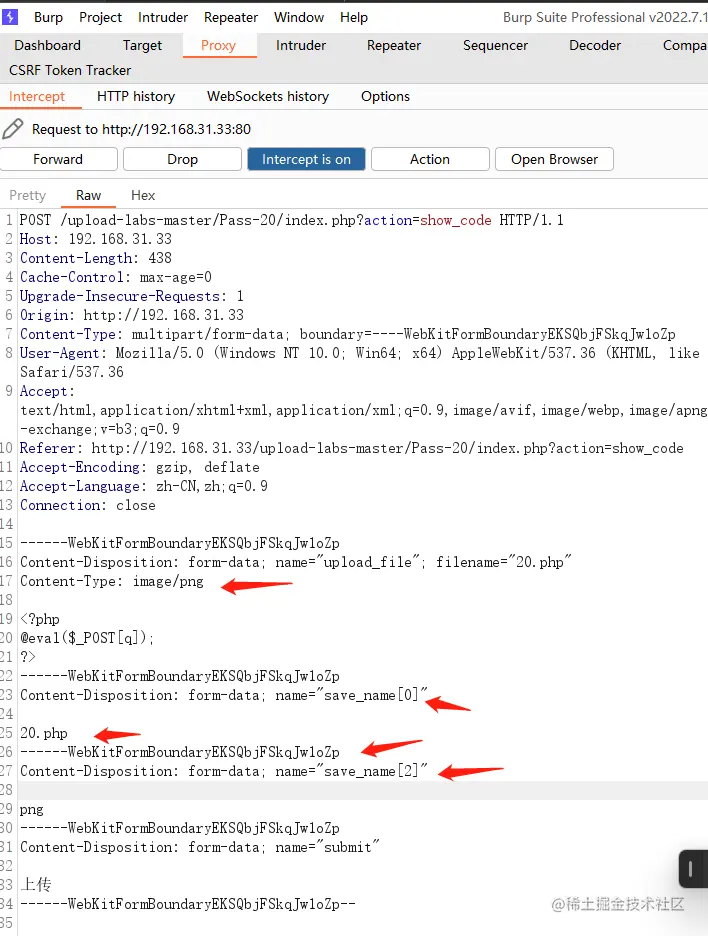Click the User-Agent header line
This screenshot has height=936, width=708.
(359, 353)
